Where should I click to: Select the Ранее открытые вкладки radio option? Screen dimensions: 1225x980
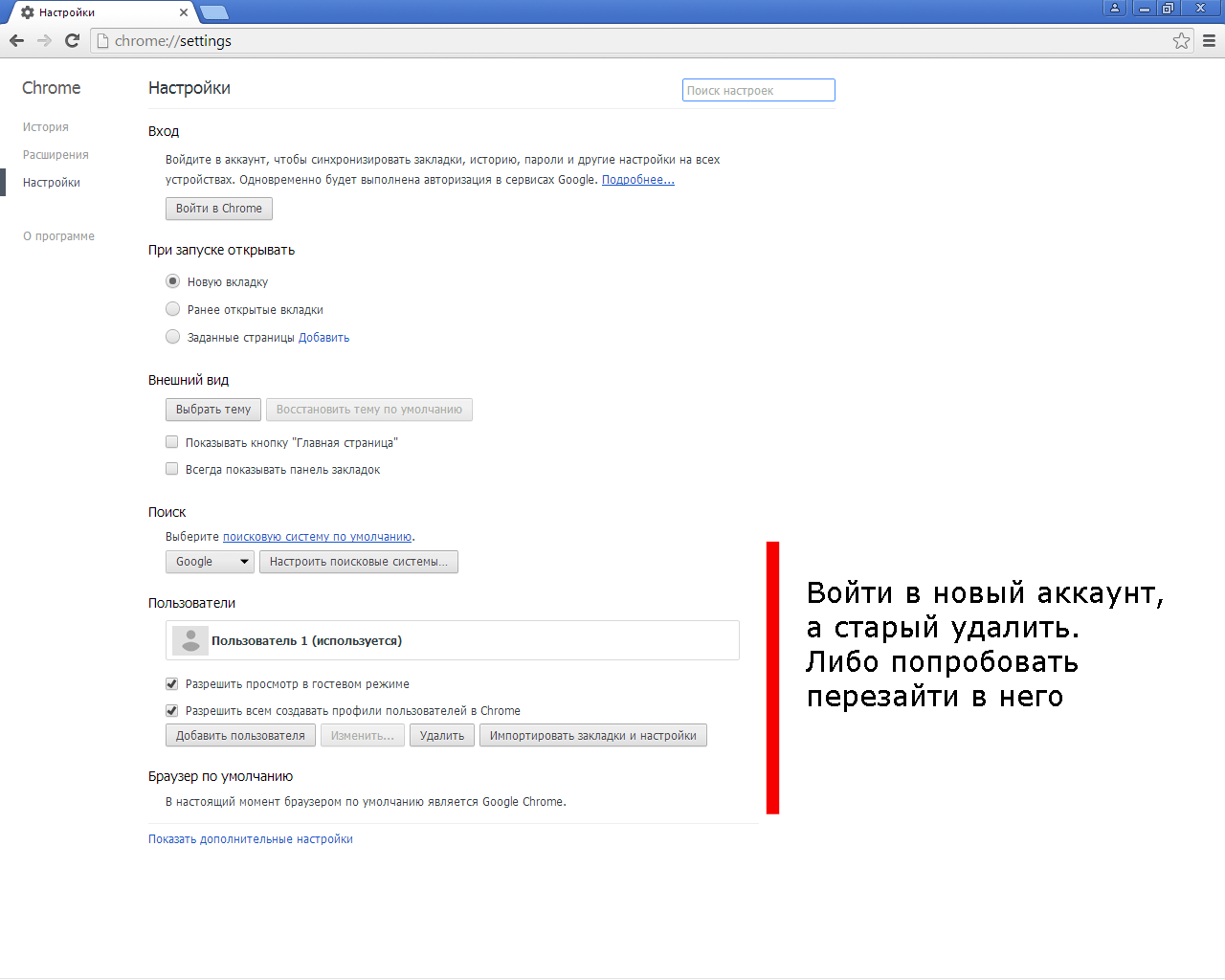tap(173, 309)
